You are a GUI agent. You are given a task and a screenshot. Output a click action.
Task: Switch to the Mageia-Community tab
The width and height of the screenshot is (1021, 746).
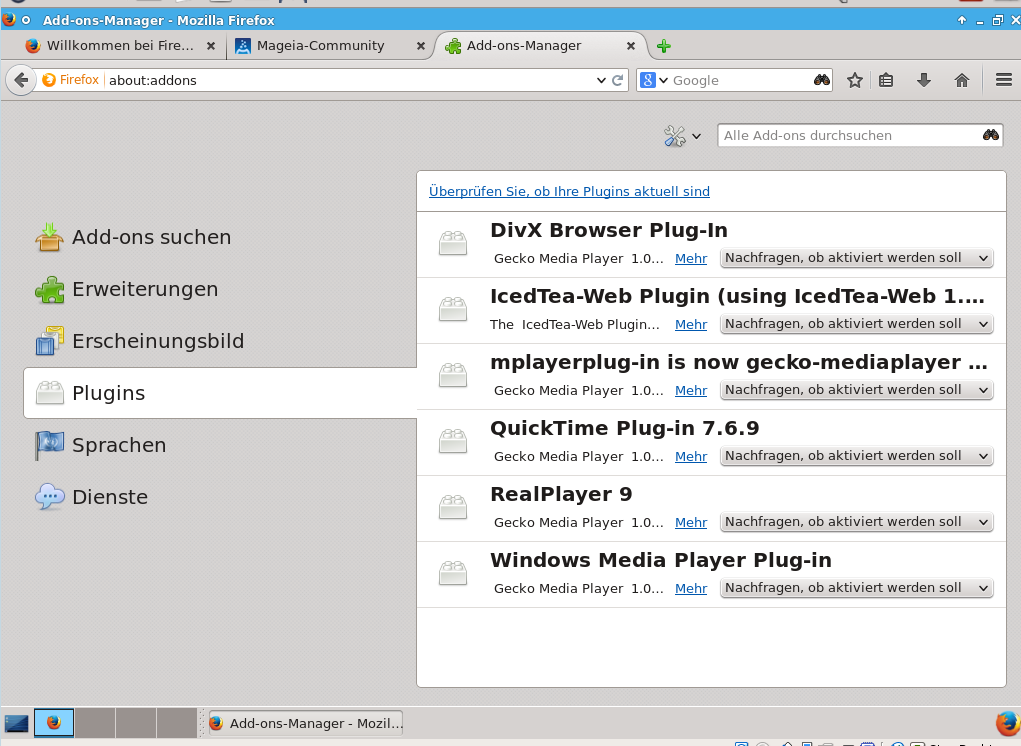pyautogui.click(x=328, y=46)
